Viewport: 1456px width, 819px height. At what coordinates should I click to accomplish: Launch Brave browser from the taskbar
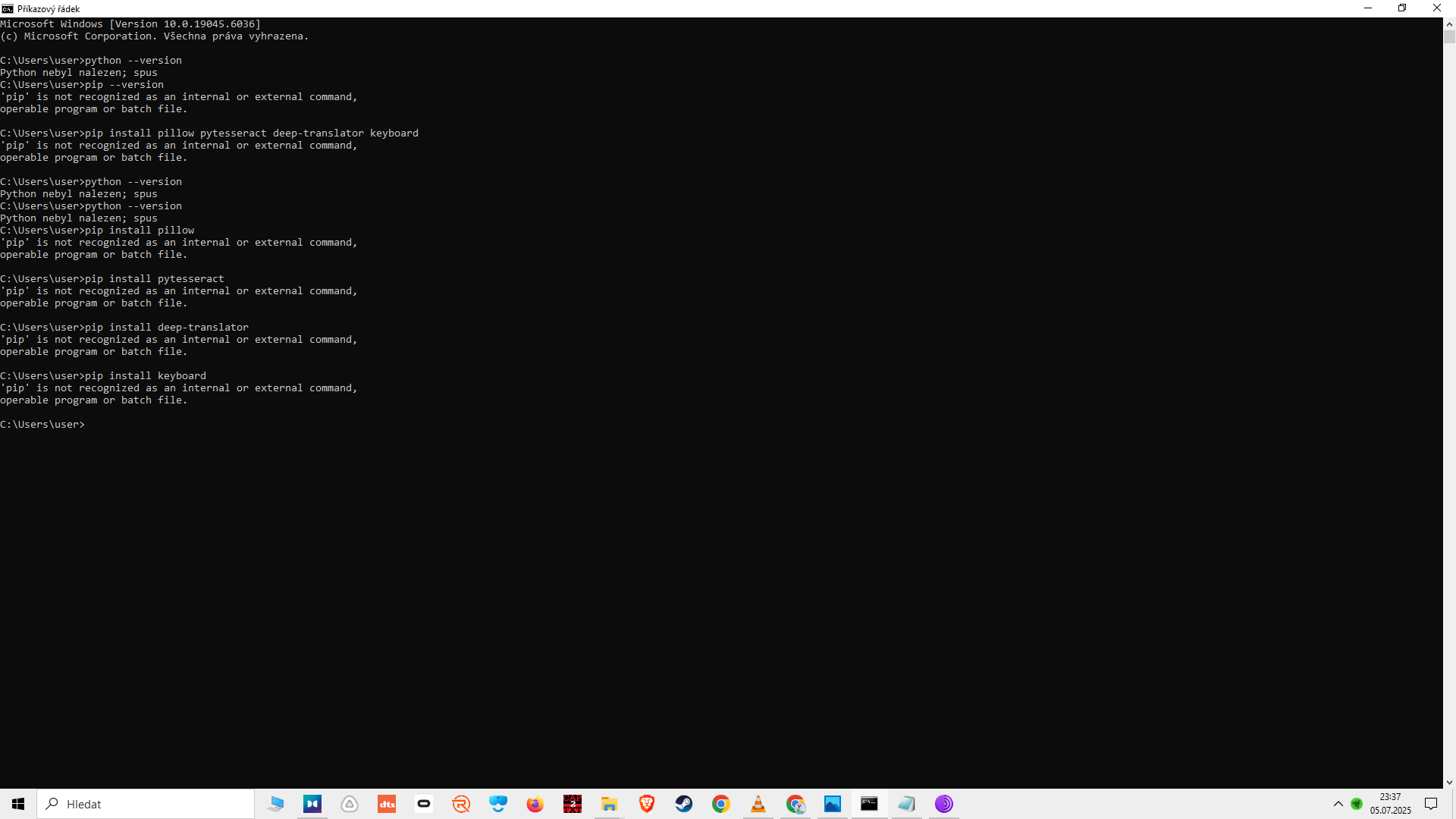pyautogui.click(x=647, y=804)
